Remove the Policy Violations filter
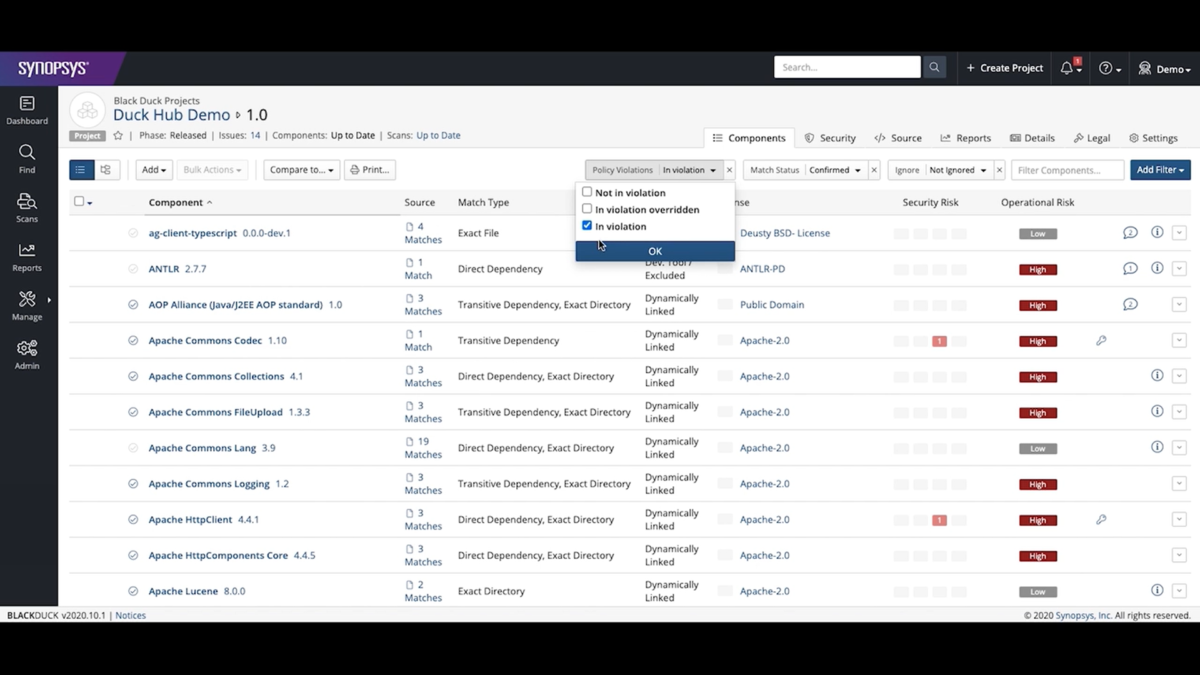Screen dimensions: 1200x675 click(x=729, y=170)
